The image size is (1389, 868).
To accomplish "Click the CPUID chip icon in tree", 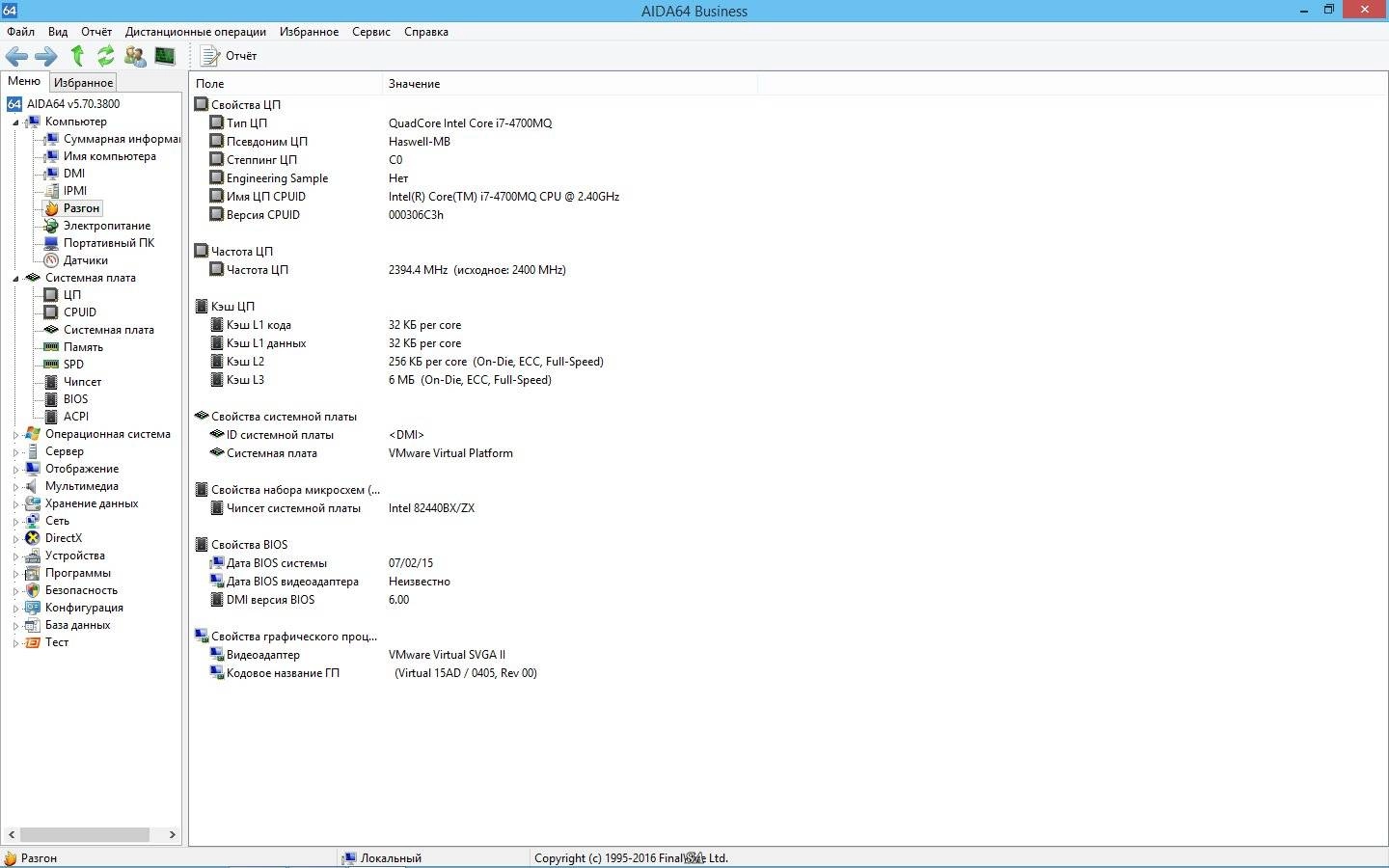I will pos(51,312).
